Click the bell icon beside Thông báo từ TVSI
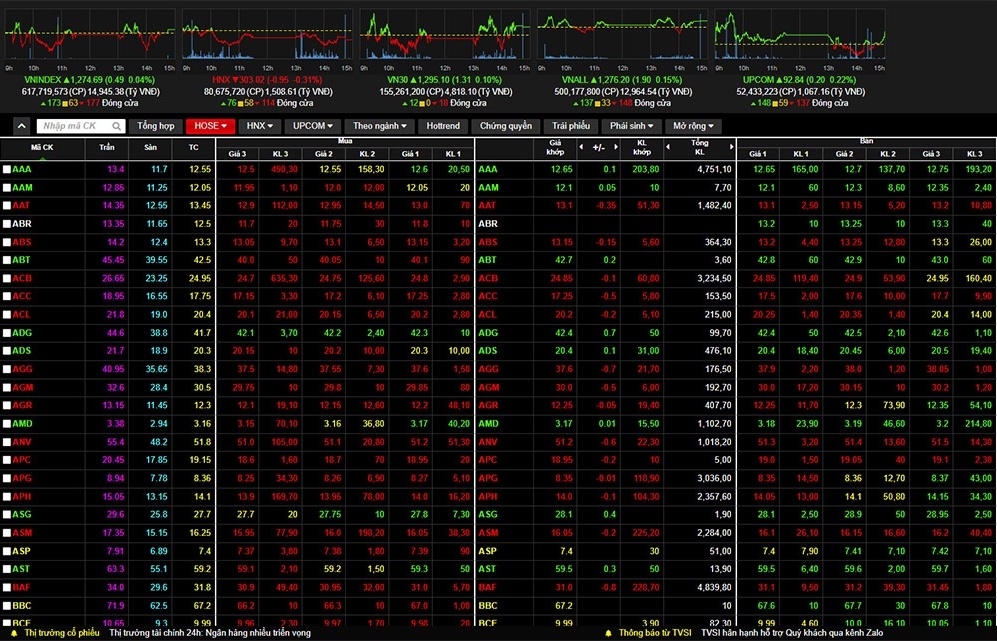 coord(608,633)
